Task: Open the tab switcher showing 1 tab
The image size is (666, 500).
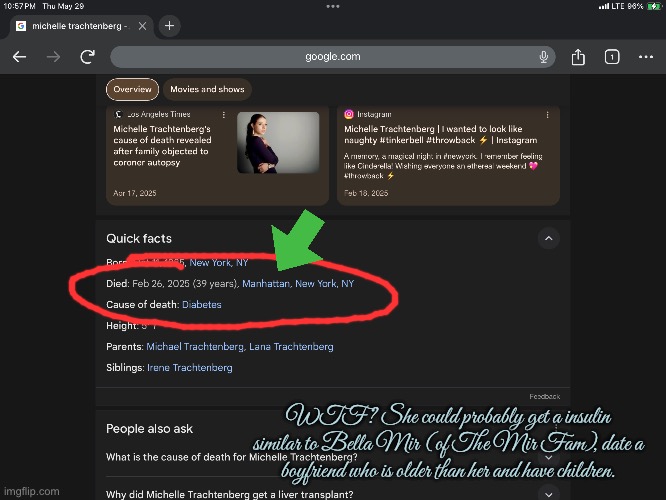Action: pos(612,56)
